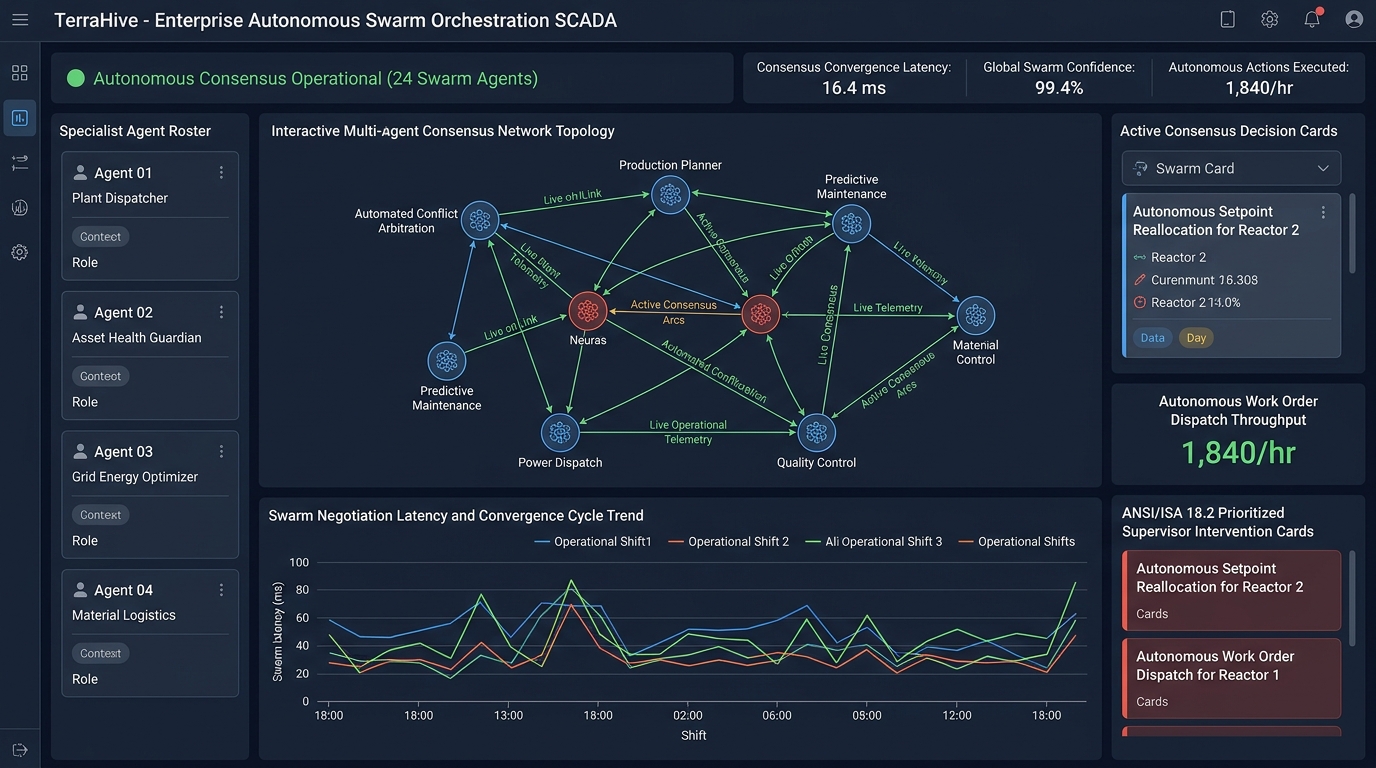Click the 99.4% Global Swarm Confidence value
Image resolution: width=1376 pixels, height=768 pixels.
[1059, 88]
